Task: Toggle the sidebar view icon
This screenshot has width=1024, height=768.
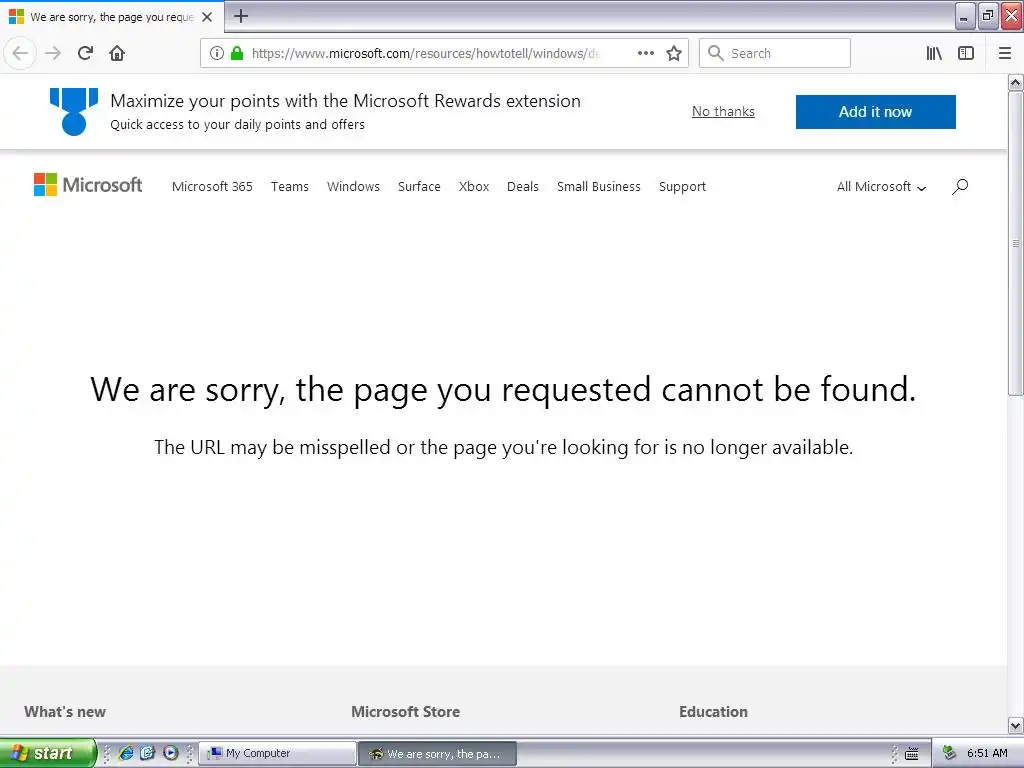Action: click(x=966, y=53)
